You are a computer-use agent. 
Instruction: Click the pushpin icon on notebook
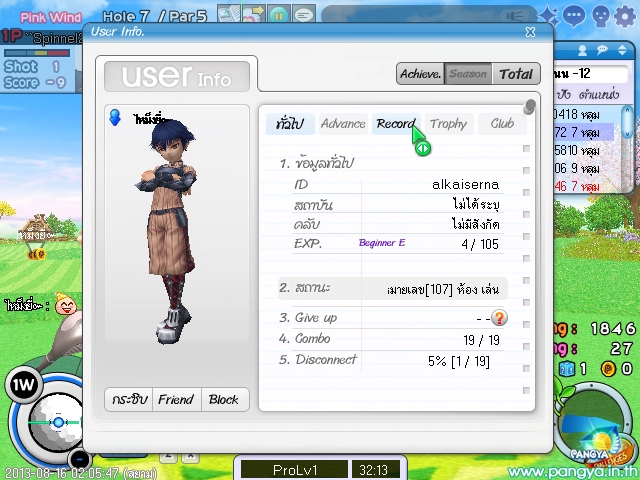click(529, 107)
